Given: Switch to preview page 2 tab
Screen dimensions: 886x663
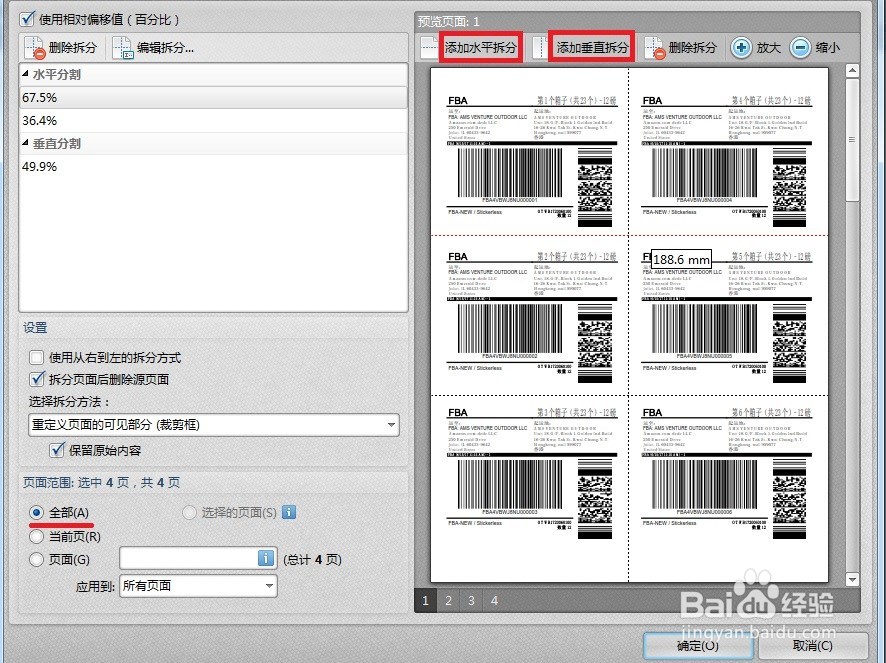Looking at the screenshot, I should 449,600.
